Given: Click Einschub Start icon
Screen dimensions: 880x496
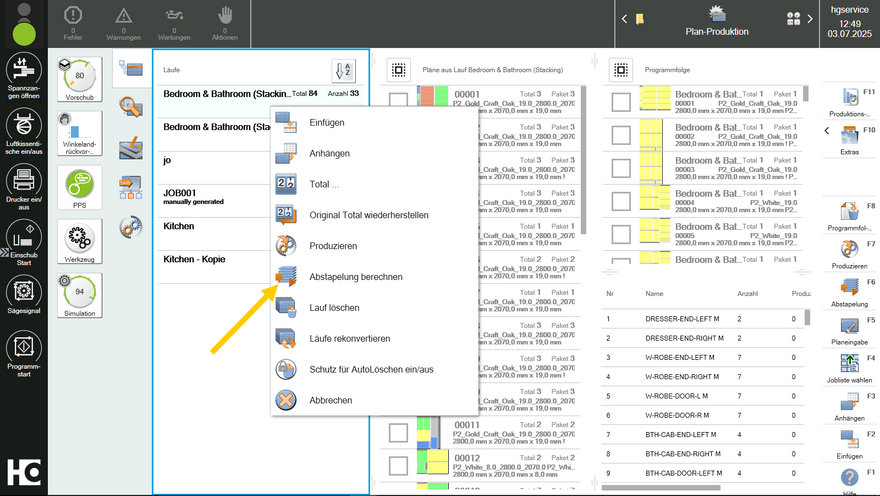Looking at the screenshot, I should click(x=24, y=242).
